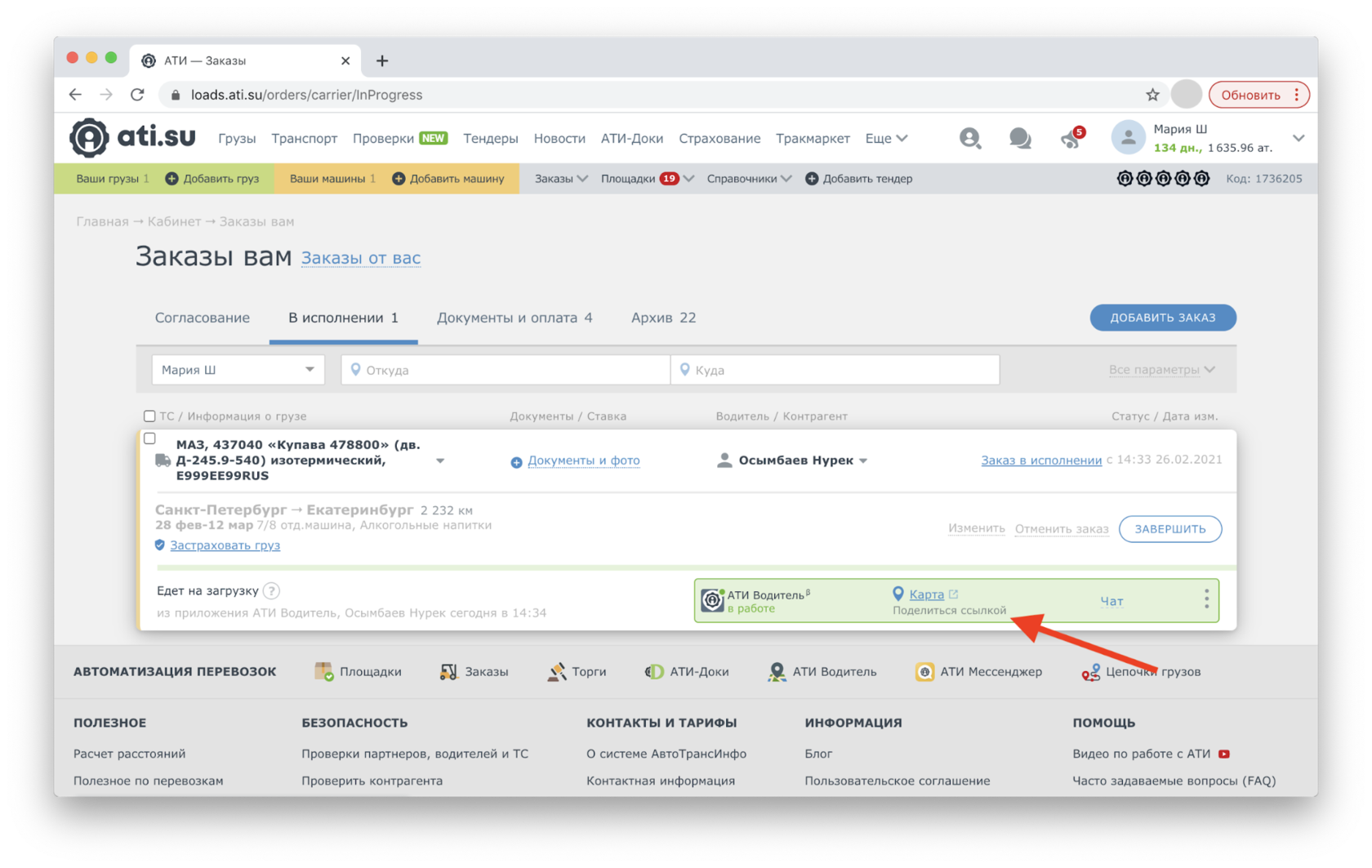
Task: Toggle the select-all orders checkbox
Action: (149, 416)
